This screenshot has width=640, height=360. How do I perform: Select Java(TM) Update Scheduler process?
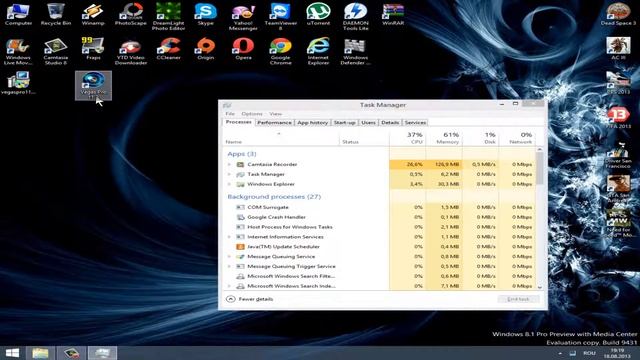[x=380, y=247]
